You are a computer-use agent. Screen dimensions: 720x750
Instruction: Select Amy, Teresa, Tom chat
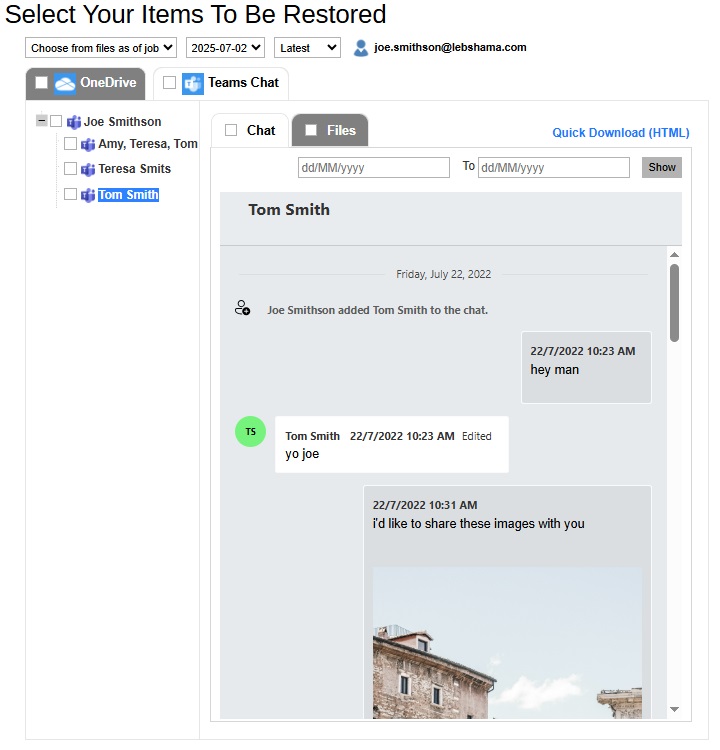(148, 144)
